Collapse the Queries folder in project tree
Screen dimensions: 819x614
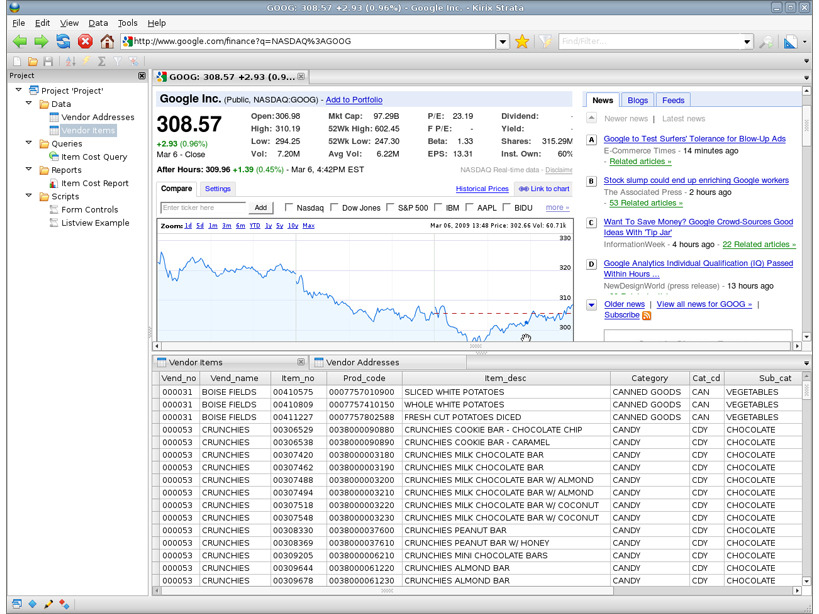click(29, 144)
